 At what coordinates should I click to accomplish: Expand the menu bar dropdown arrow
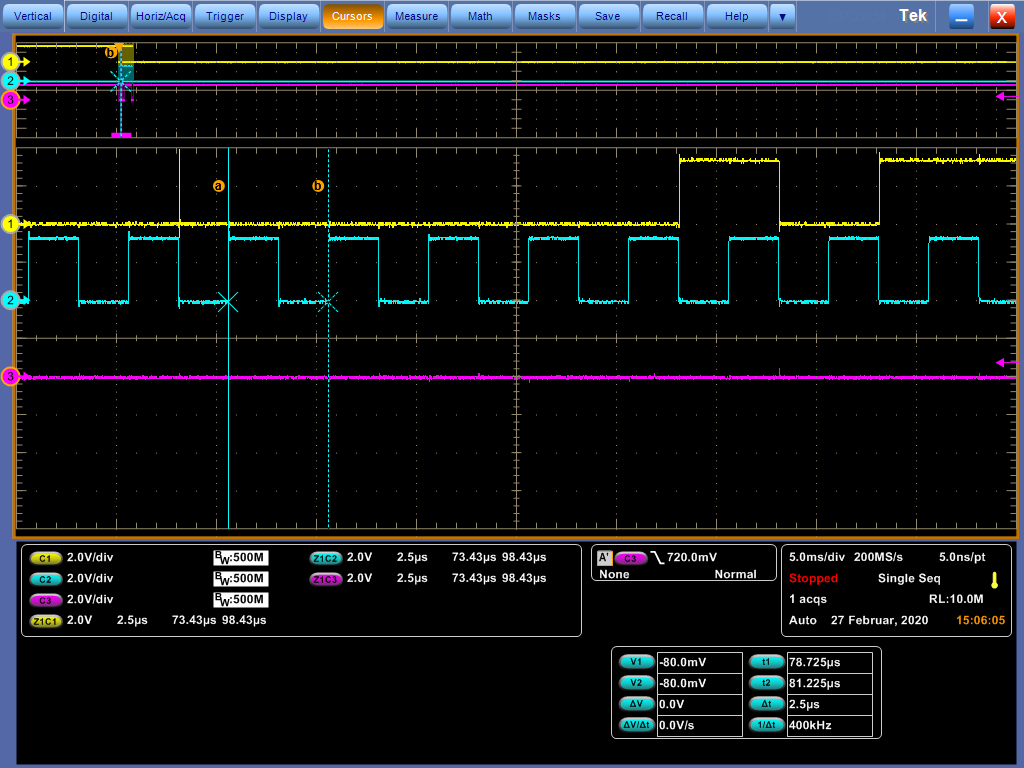(782, 16)
